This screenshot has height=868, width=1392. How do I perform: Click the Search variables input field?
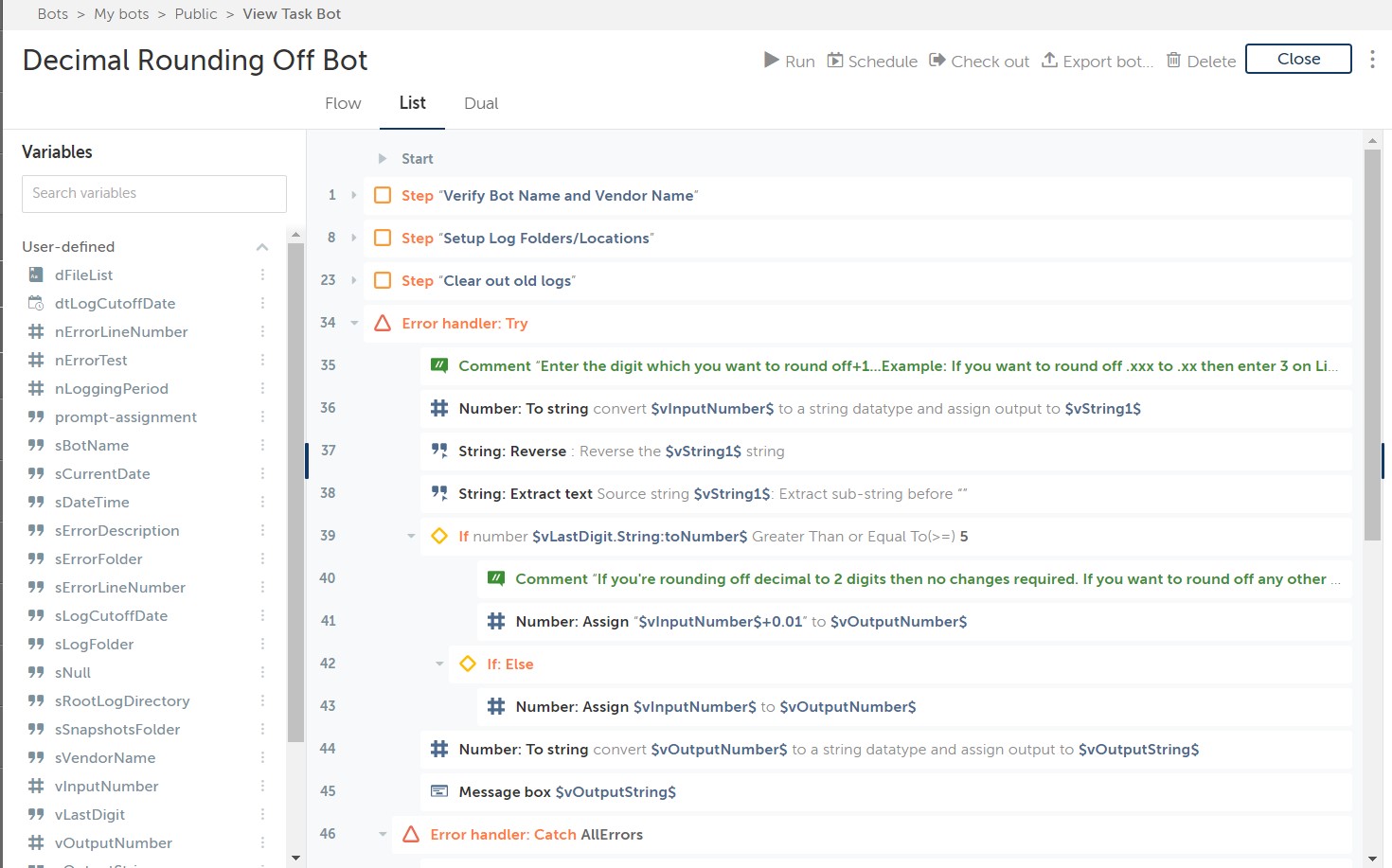(154, 193)
